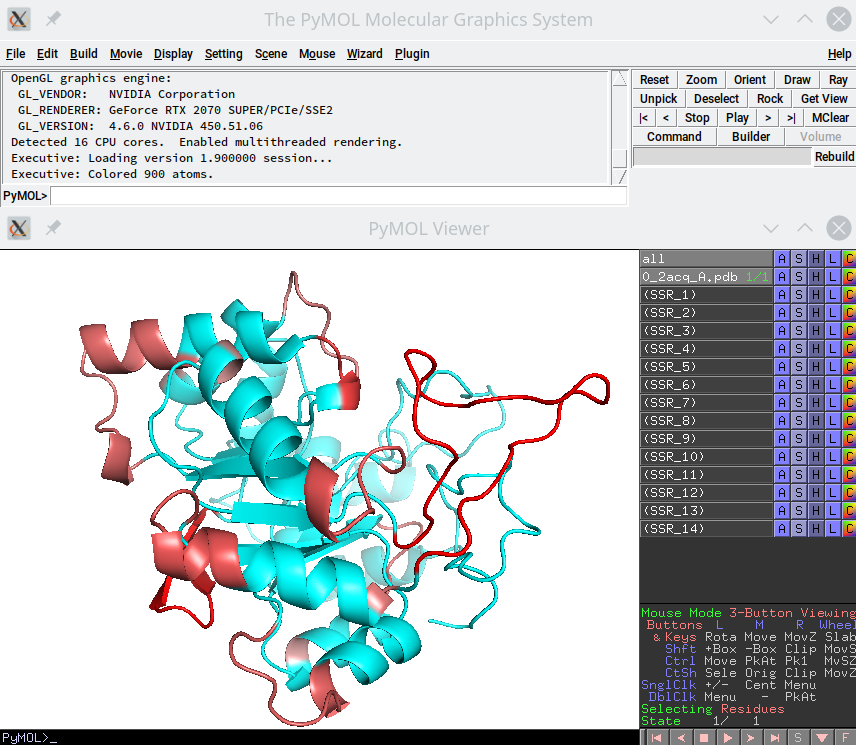The image size is (856, 745).
Task: Open the H hide menu for 0_2acq_A.pdb
Action: click(x=816, y=277)
